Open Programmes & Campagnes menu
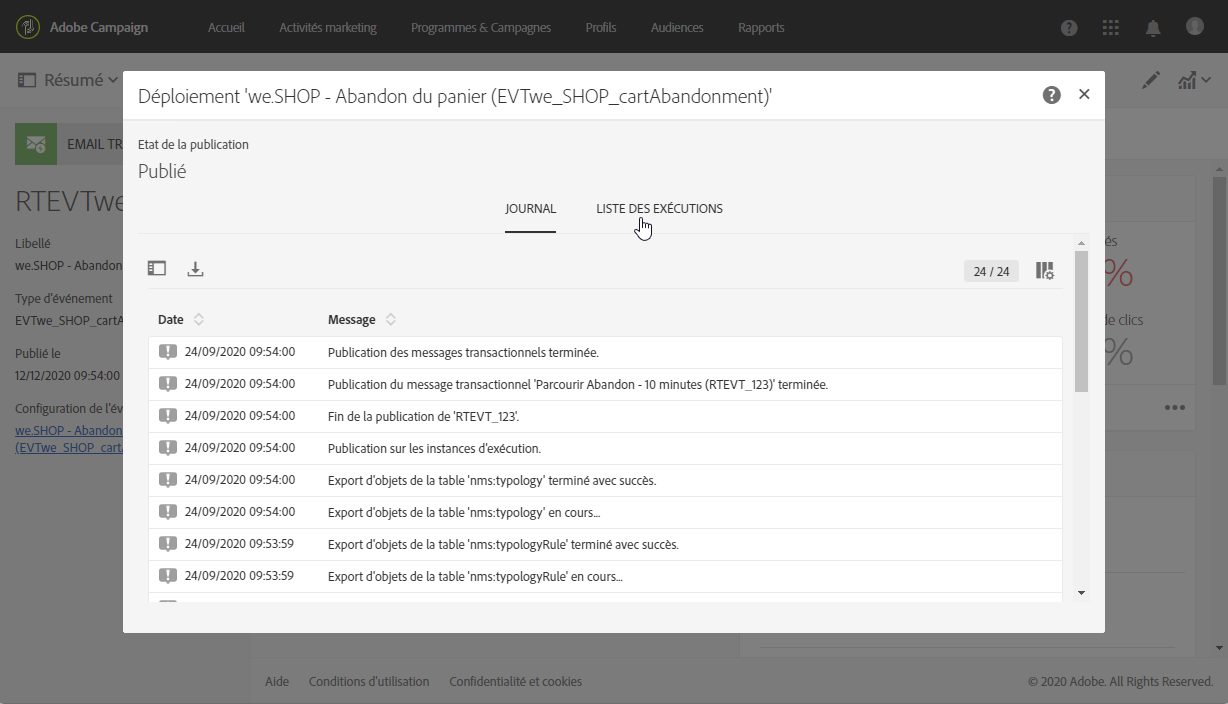This screenshot has width=1228, height=704. (x=481, y=27)
